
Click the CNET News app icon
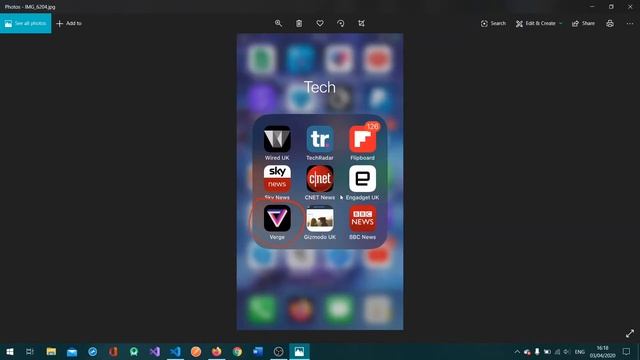pos(320,178)
